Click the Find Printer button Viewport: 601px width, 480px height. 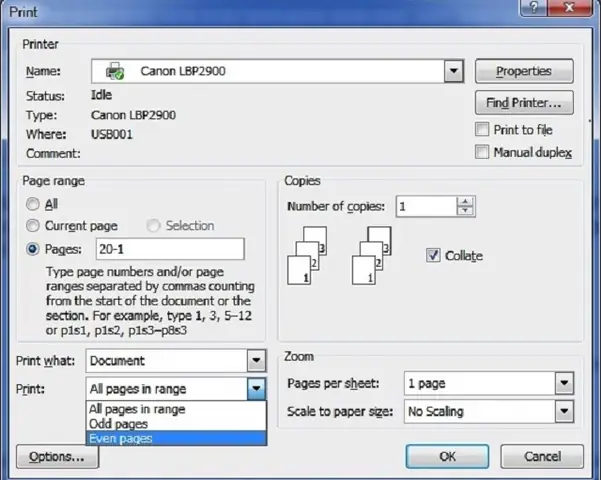coord(524,103)
